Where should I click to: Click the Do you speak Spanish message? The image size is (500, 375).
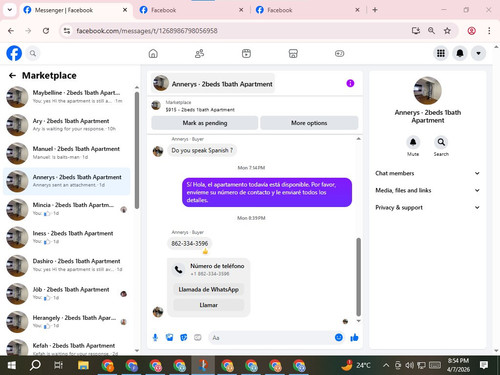(x=202, y=150)
